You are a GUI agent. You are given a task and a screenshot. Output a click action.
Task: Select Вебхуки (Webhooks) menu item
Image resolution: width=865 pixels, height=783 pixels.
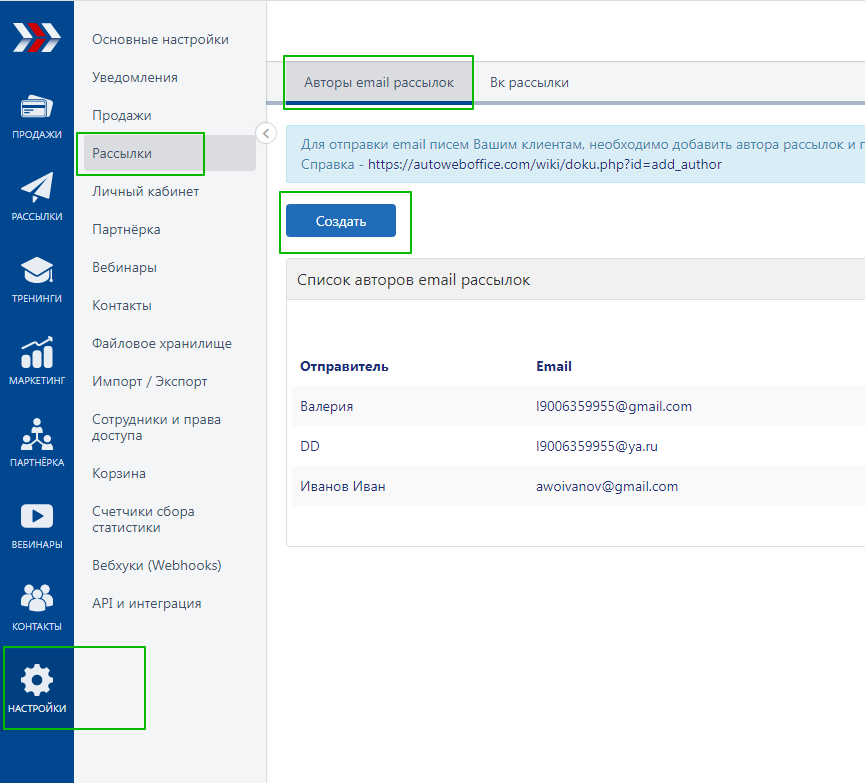pyautogui.click(x=156, y=566)
